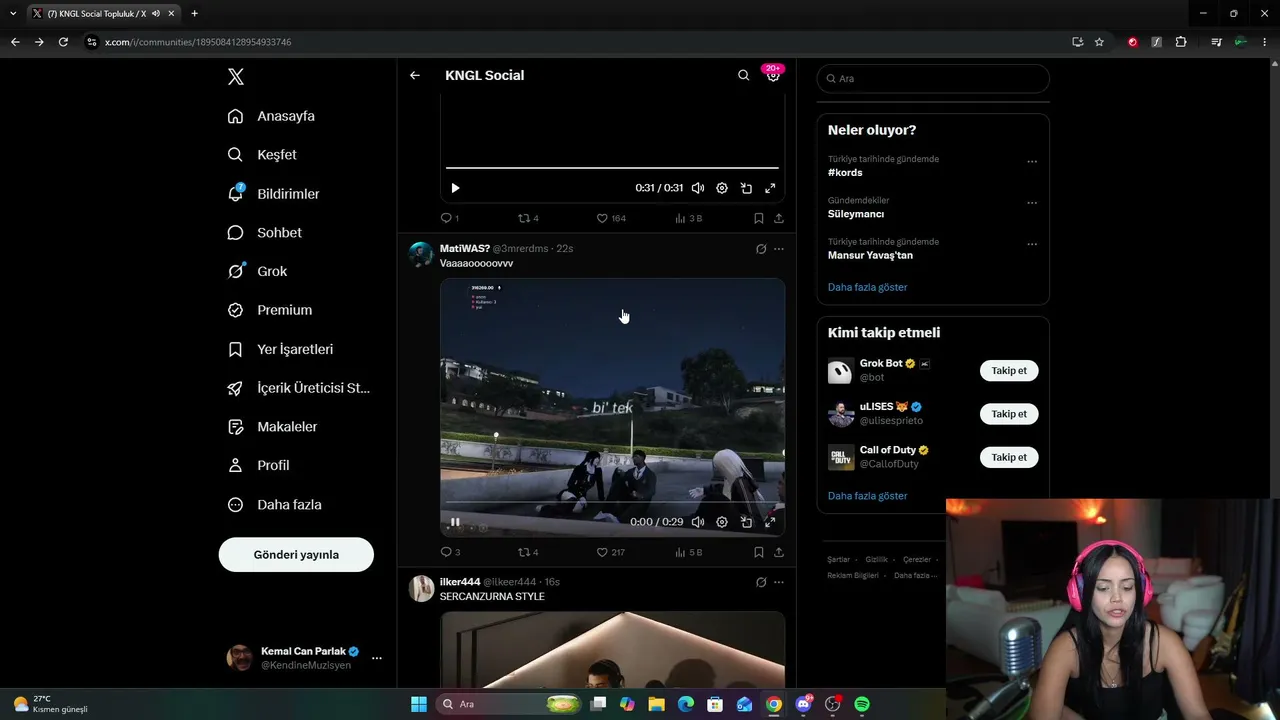Viewport: 1280px width, 720px height.
Task: Search within the KNGL Social community
Action: click(743, 75)
